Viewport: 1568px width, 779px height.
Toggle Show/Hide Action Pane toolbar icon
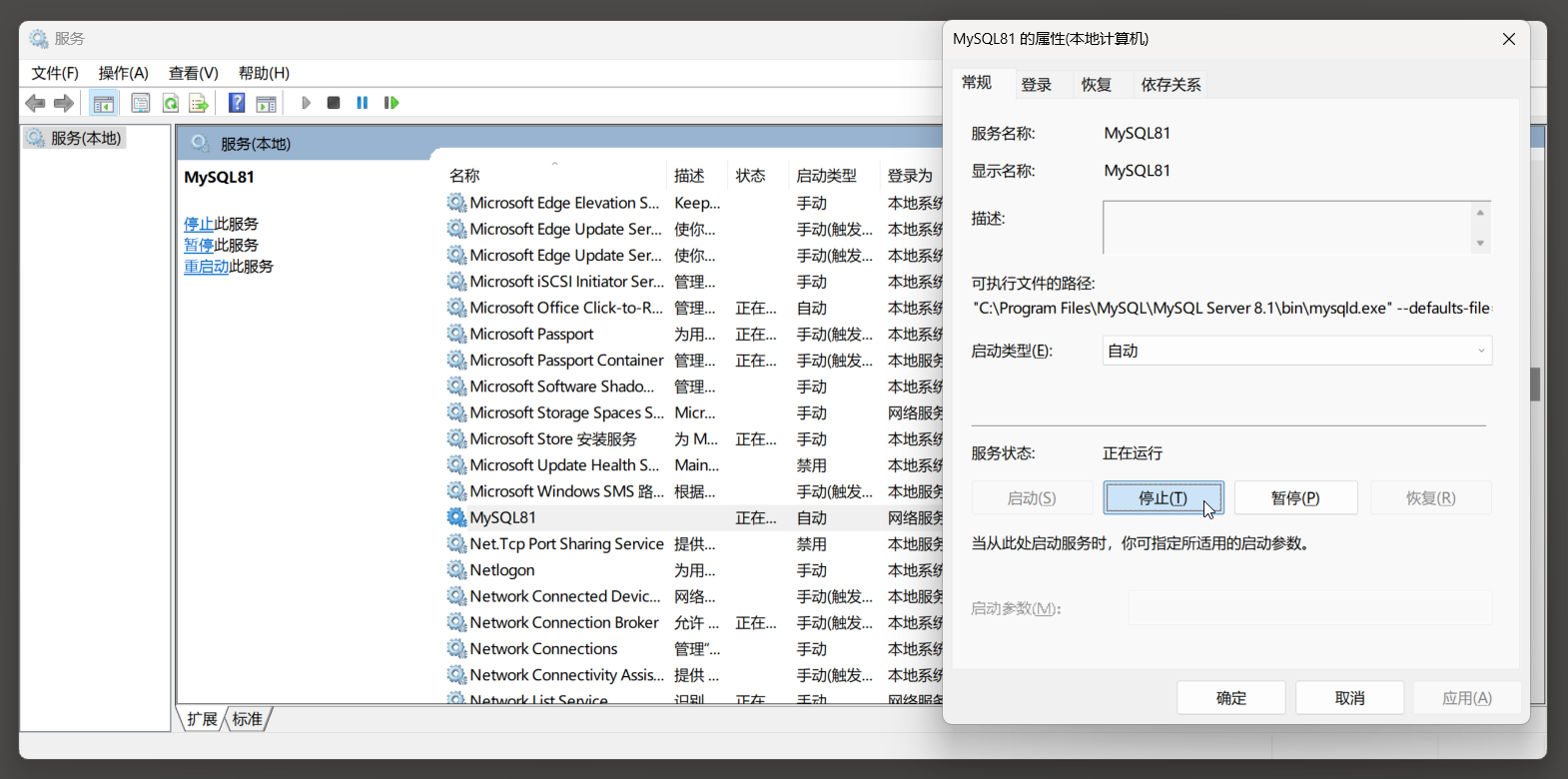266,103
